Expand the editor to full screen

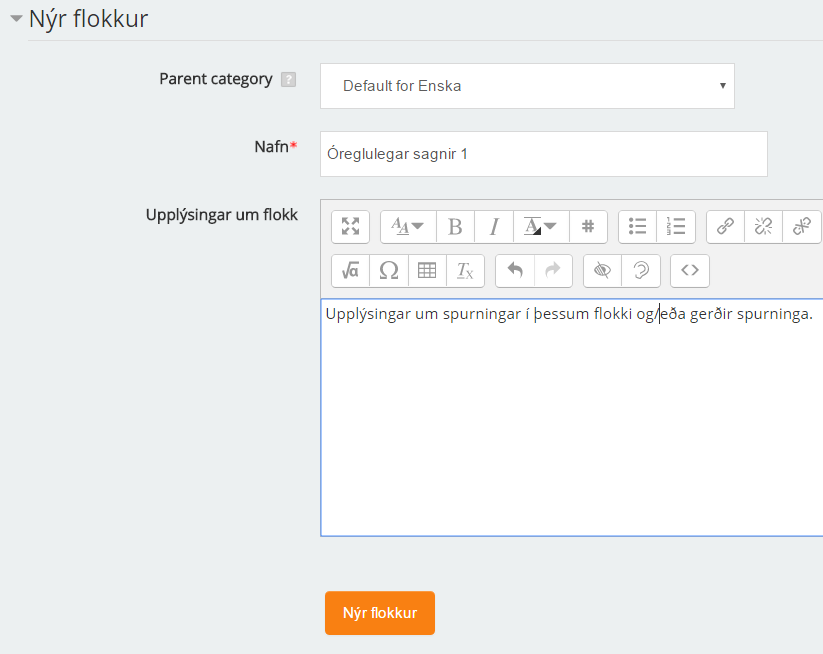(x=350, y=227)
